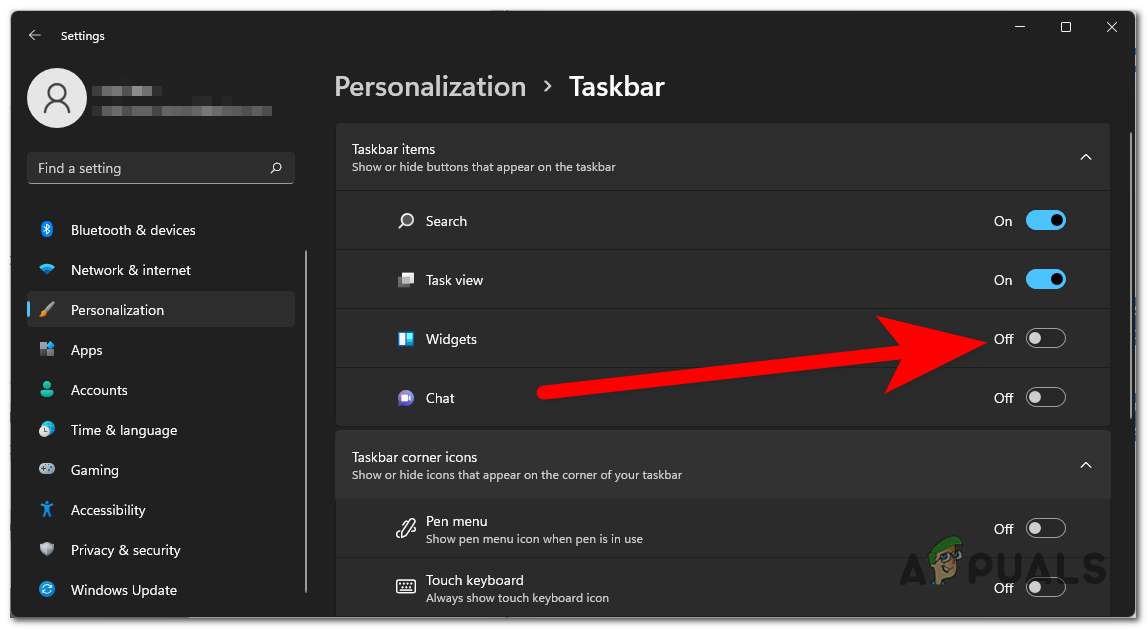Click the back arrow in Settings header
The height and width of the screenshot is (629, 1147).
point(35,35)
